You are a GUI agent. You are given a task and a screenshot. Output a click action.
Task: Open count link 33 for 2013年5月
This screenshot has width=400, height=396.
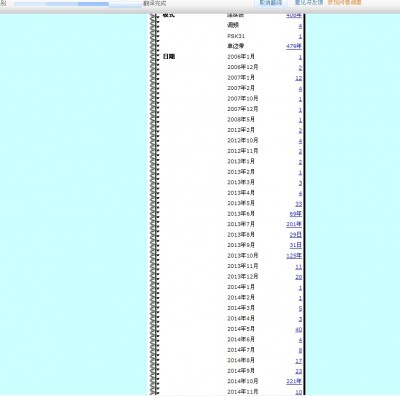298,204
